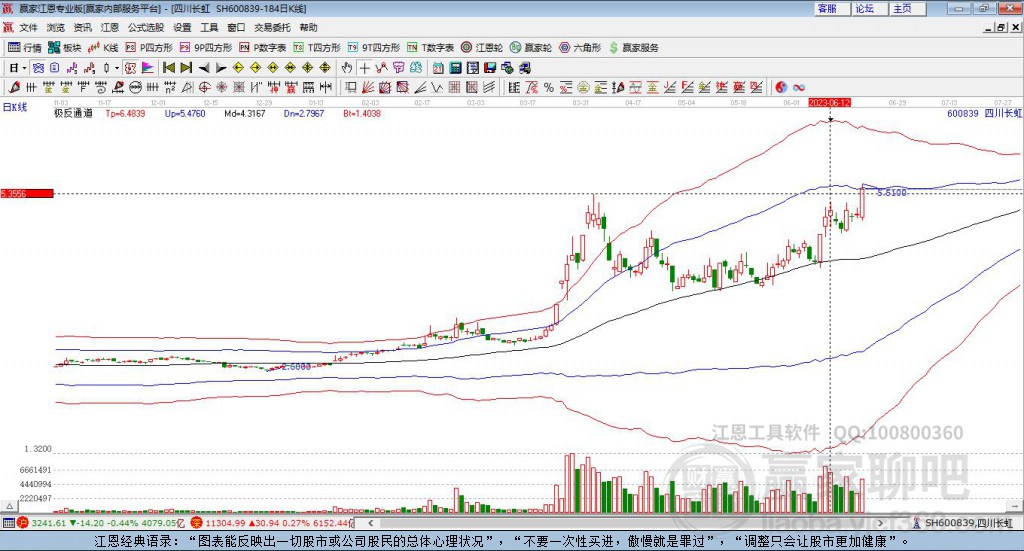Select the crosshair cursor tool
1024x551 pixels.
pos(365,68)
